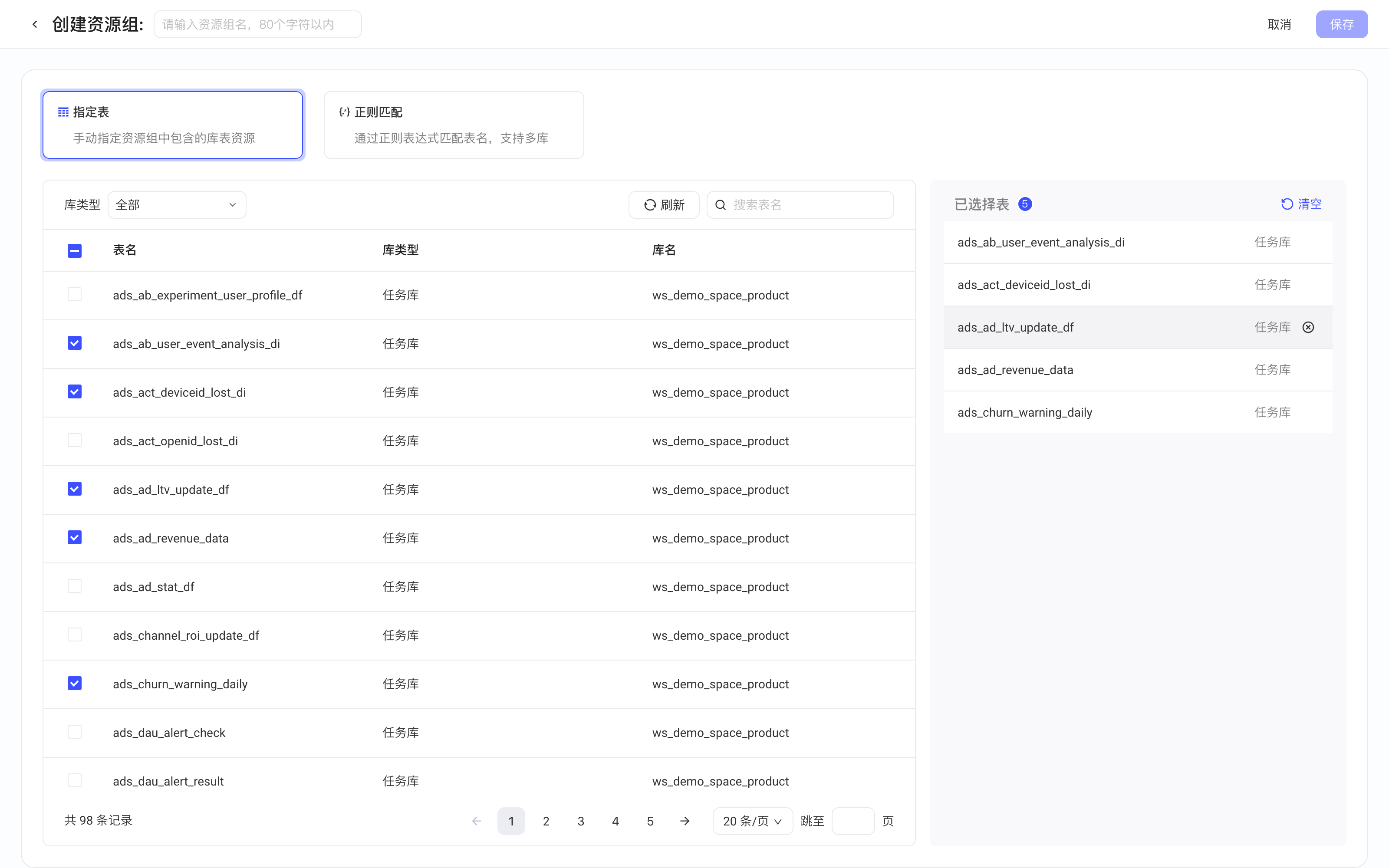Go to page 5
1389x868 pixels.
pyautogui.click(x=650, y=821)
